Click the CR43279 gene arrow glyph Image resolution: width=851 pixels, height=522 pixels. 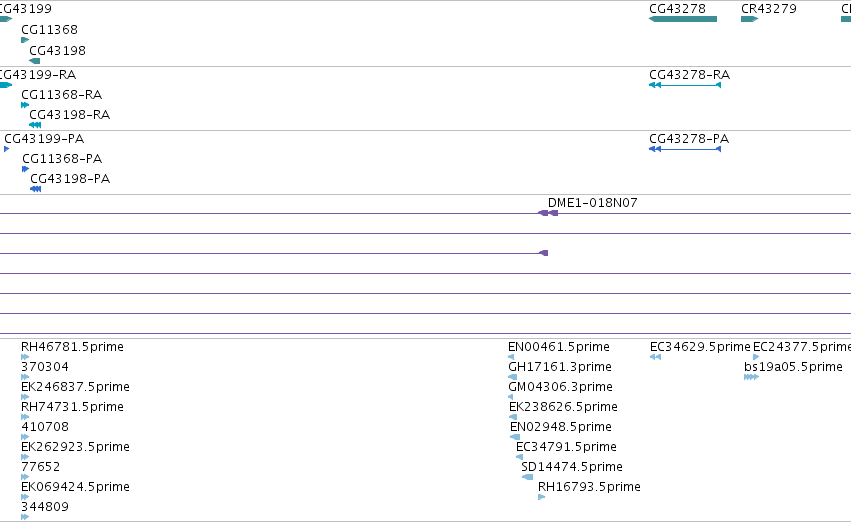750,19
